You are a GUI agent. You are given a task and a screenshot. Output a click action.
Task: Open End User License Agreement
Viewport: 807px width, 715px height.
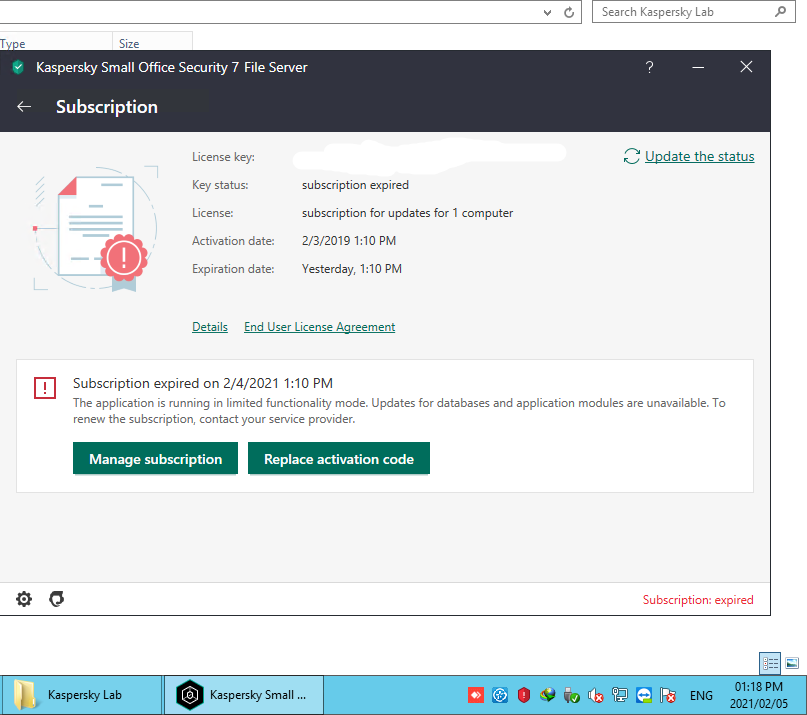click(319, 326)
